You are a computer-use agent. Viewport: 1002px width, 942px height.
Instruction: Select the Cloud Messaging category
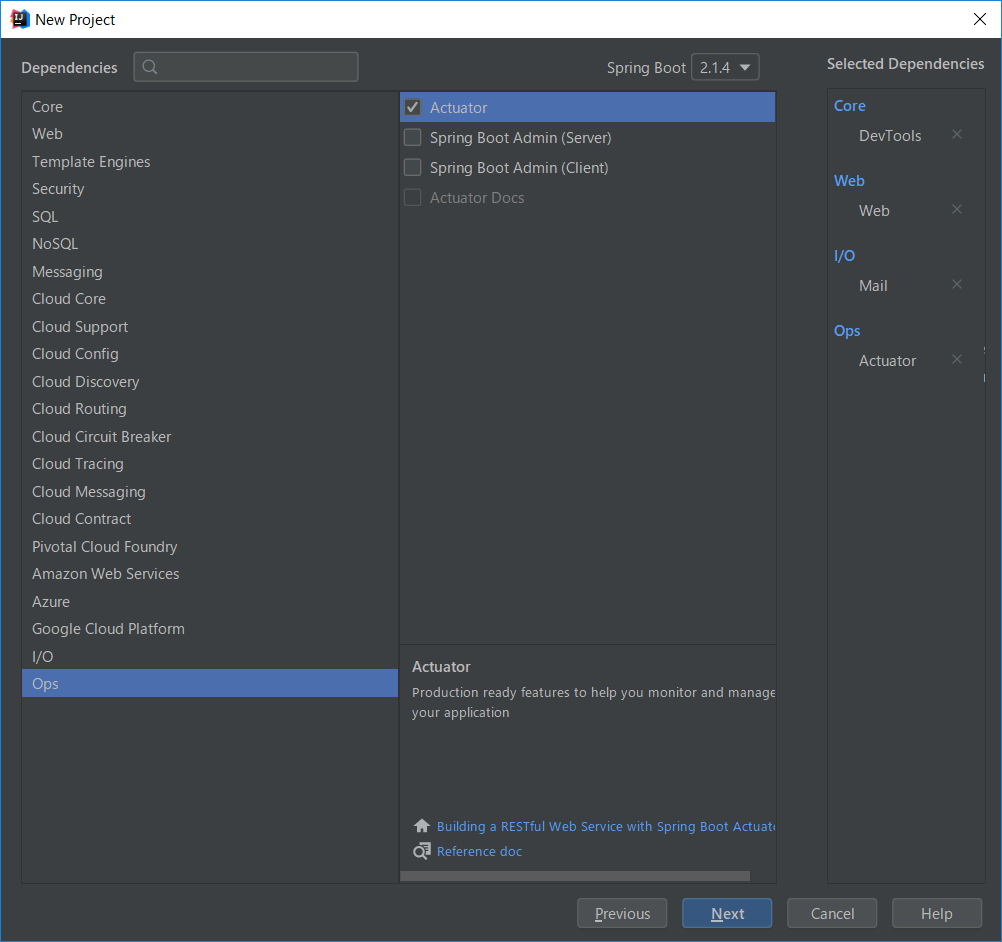[x=210, y=491]
